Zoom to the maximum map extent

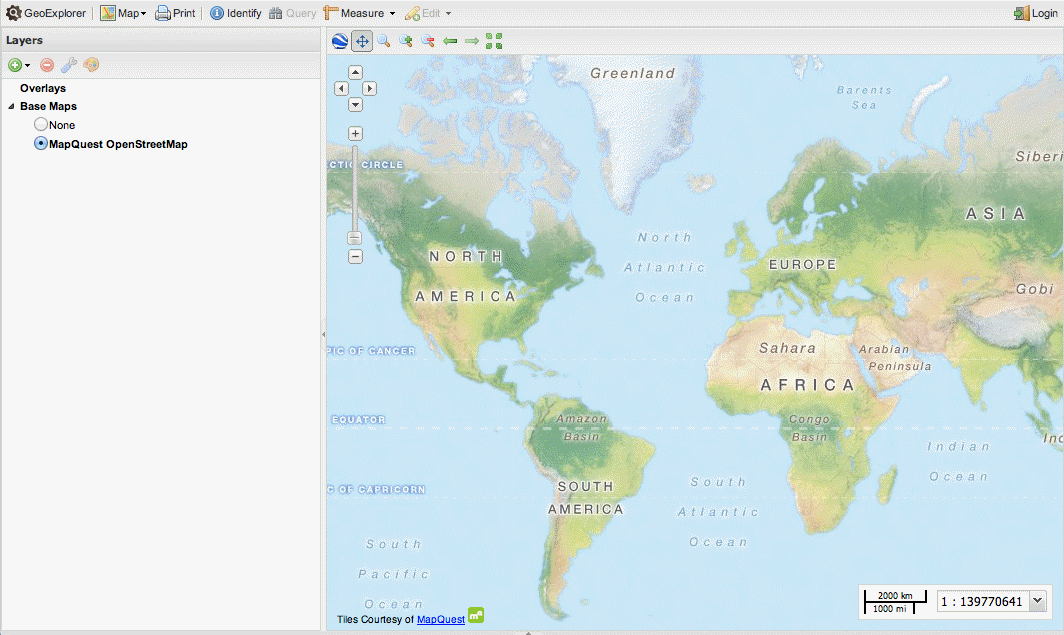(x=493, y=41)
